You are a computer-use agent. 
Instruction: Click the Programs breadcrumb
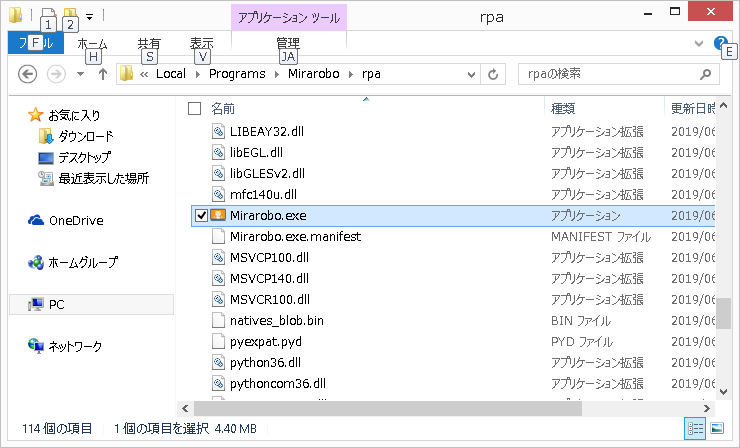[237, 74]
